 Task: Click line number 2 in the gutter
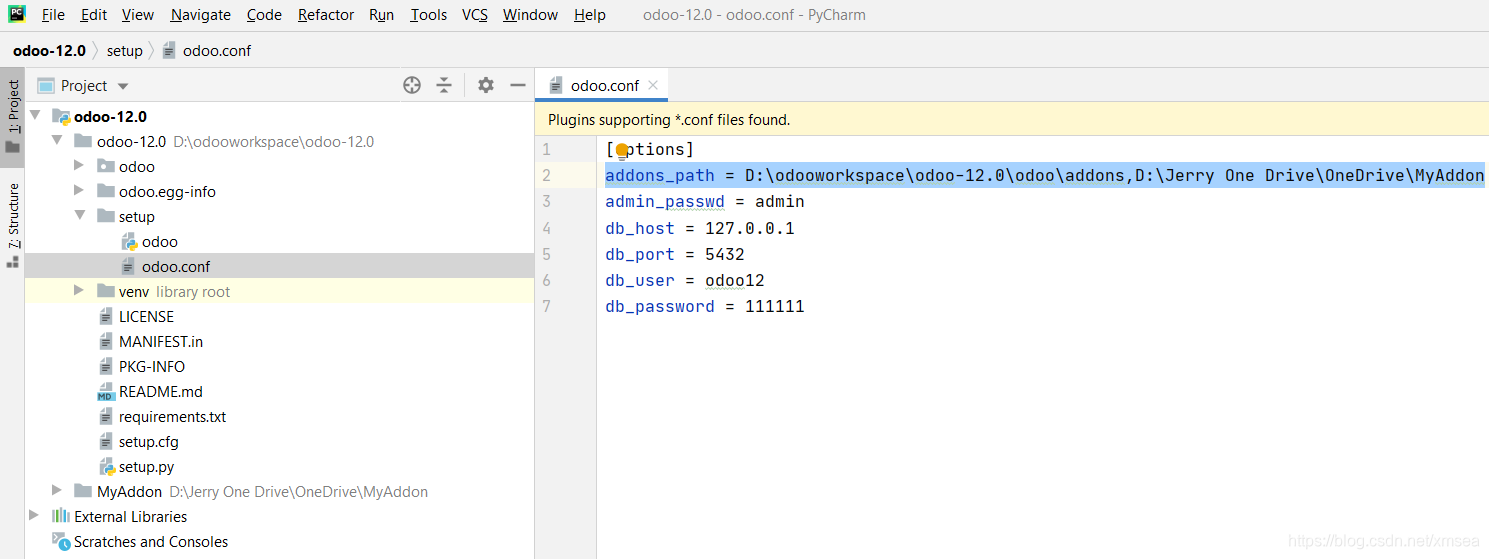tap(546, 175)
